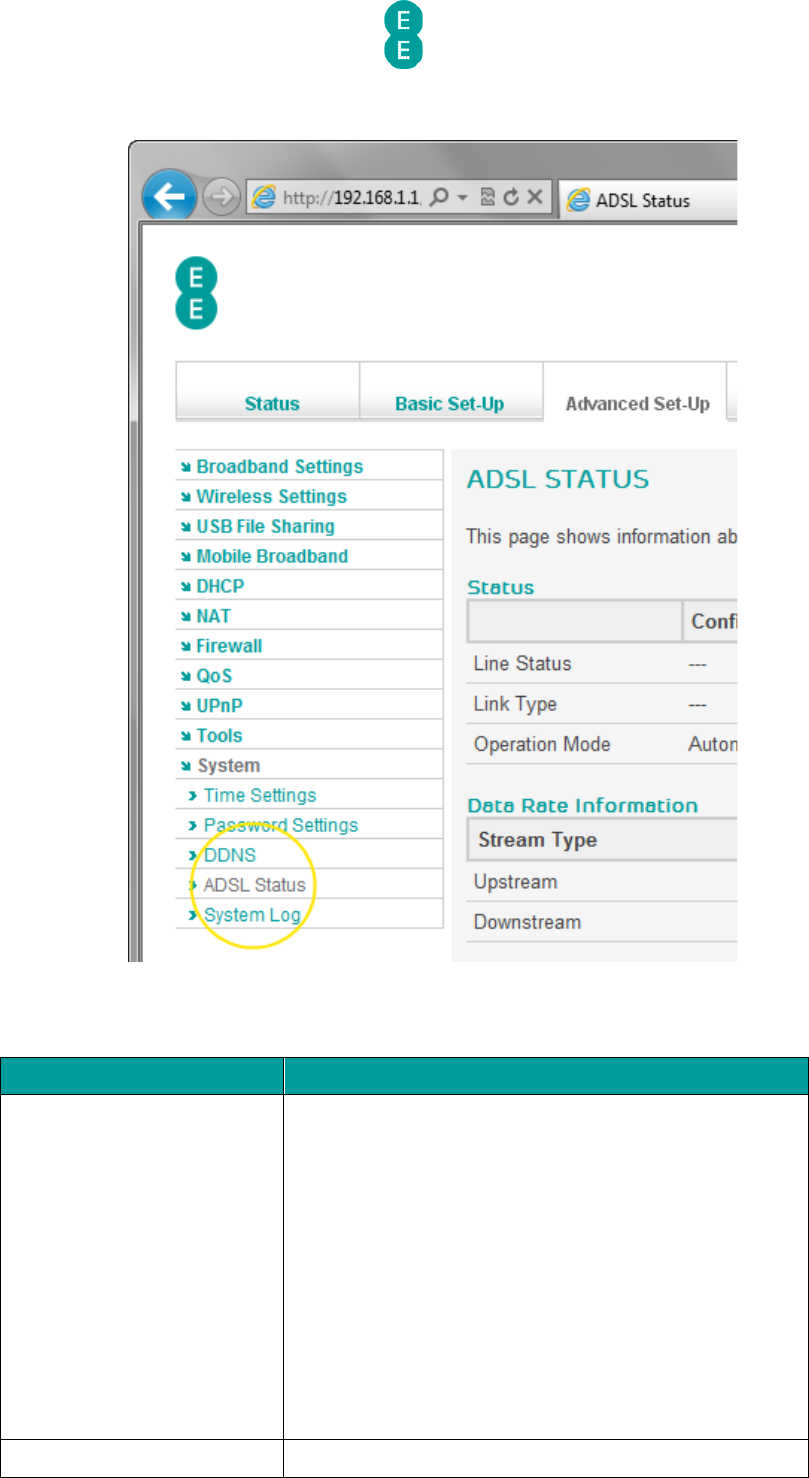Click the Compatibility View icon

click(487, 198)
